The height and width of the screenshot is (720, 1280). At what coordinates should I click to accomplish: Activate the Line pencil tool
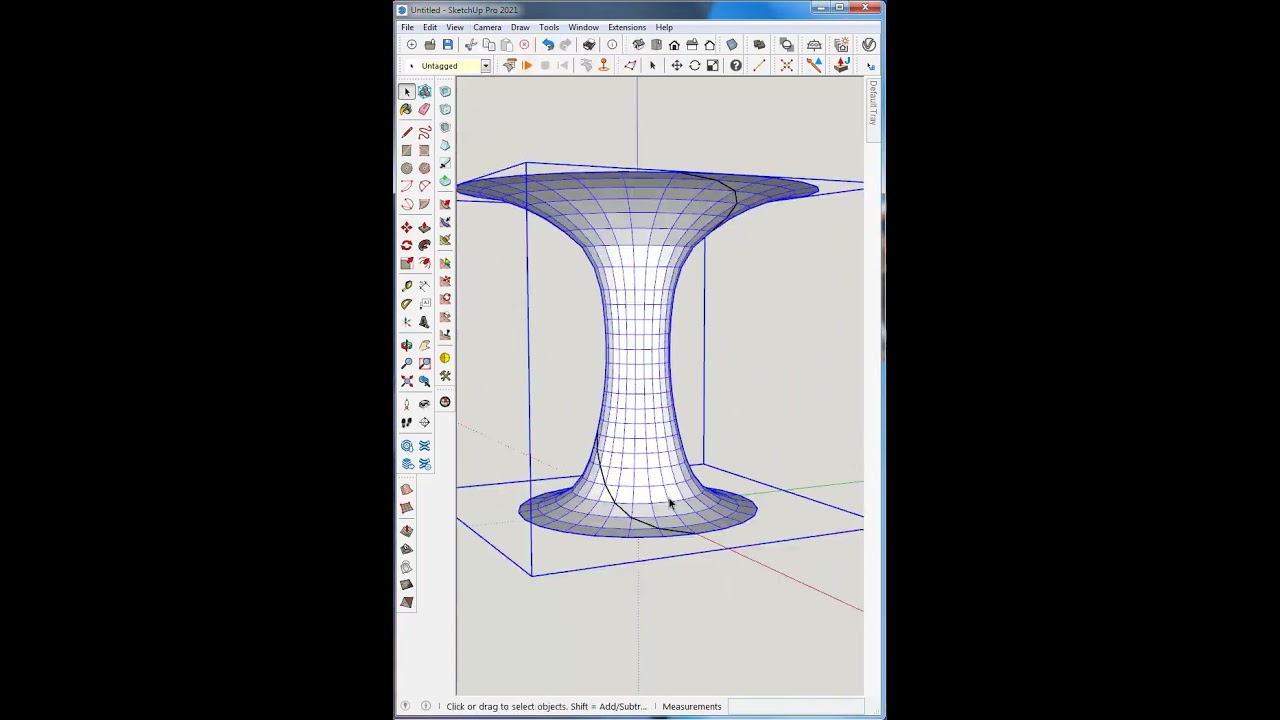407,132
